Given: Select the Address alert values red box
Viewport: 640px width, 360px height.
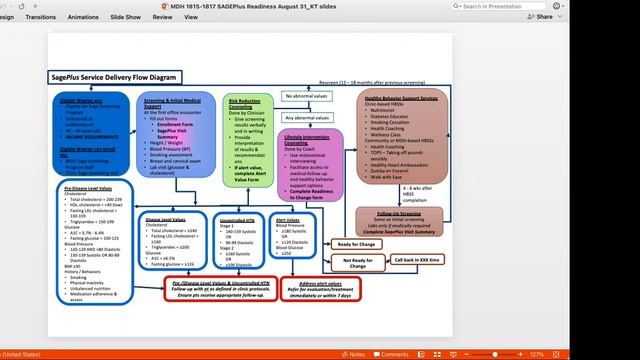Looking at the screenshot, I should (321, 289).
